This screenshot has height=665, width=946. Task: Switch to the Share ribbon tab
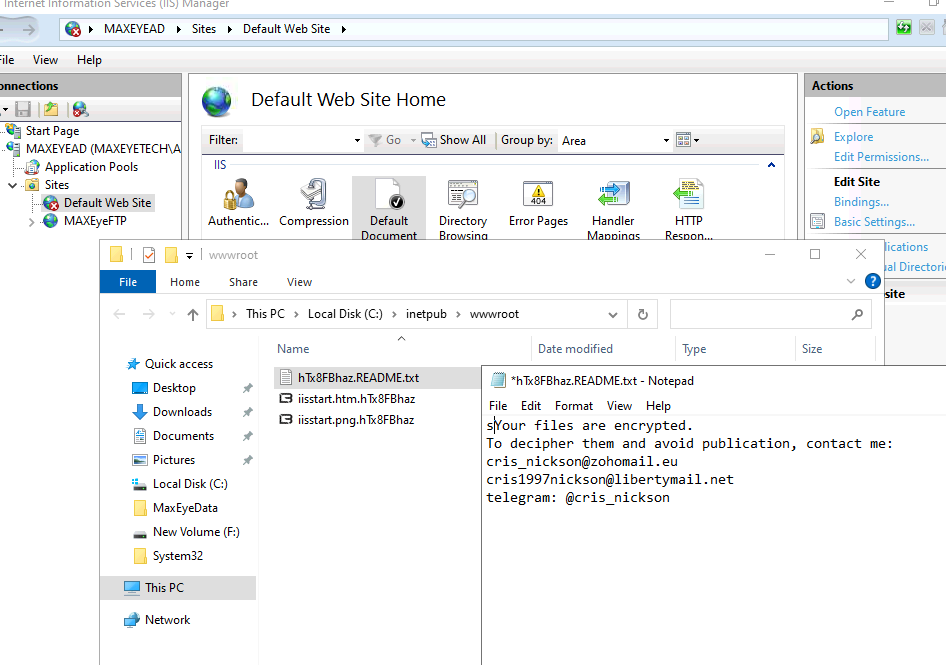pos(243,282)
